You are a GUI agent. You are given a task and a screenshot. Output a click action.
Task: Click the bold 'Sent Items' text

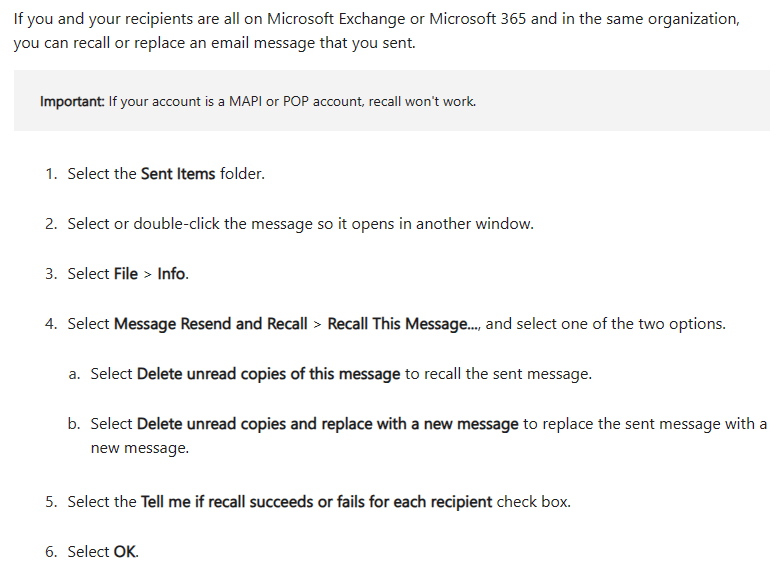(x=178, y=174)
